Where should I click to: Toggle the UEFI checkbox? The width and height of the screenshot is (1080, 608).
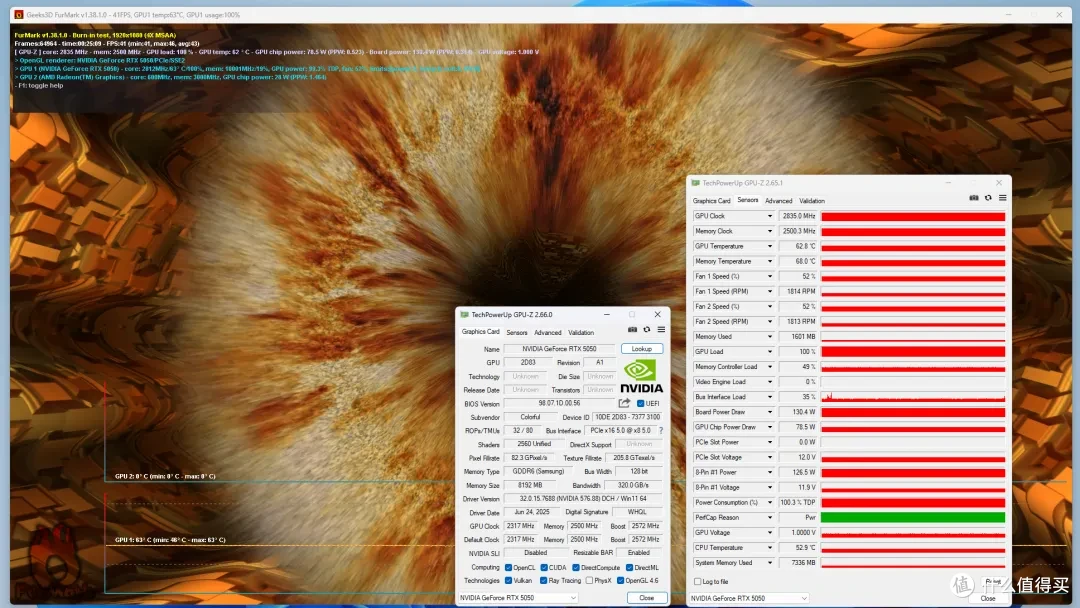click(641, 403)
